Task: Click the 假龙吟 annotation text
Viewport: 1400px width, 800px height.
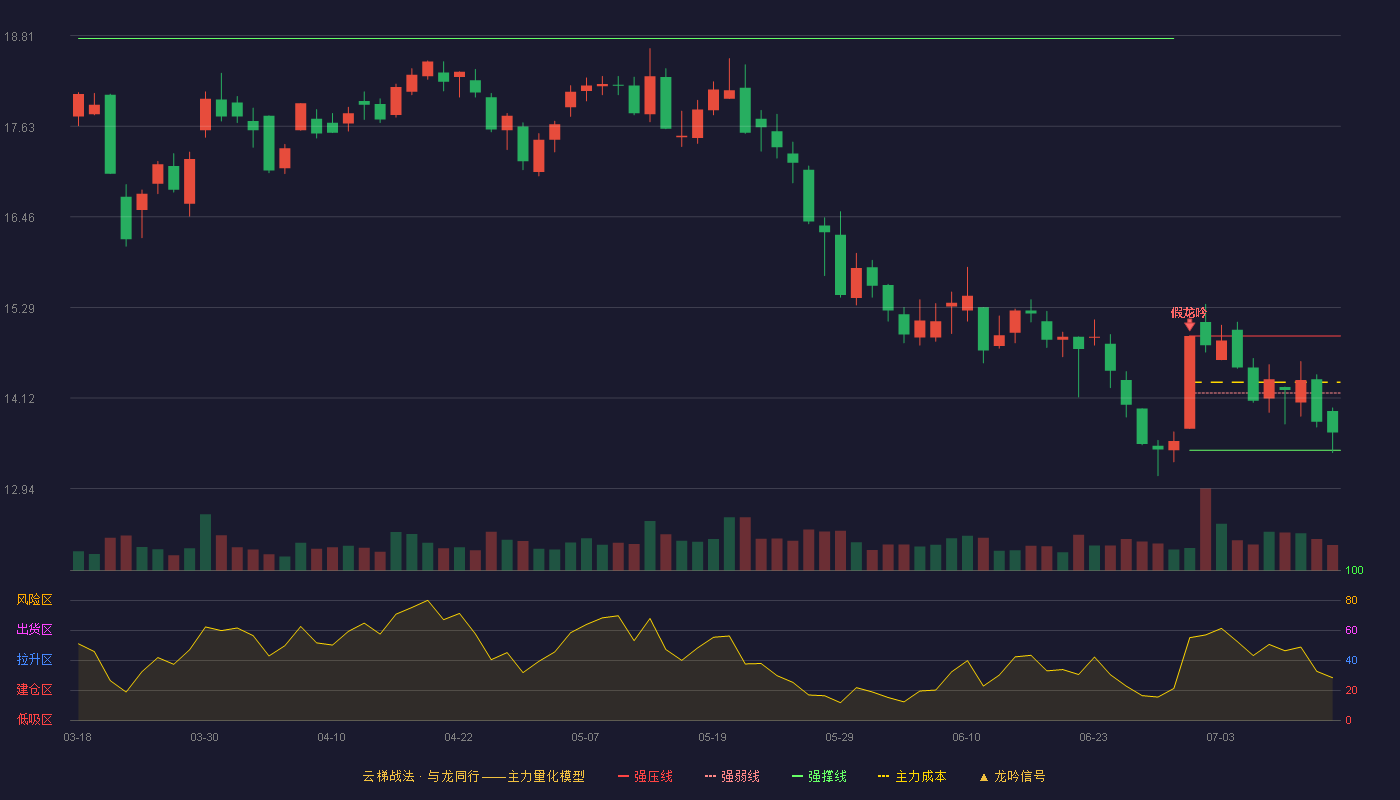Action: 1189,312
